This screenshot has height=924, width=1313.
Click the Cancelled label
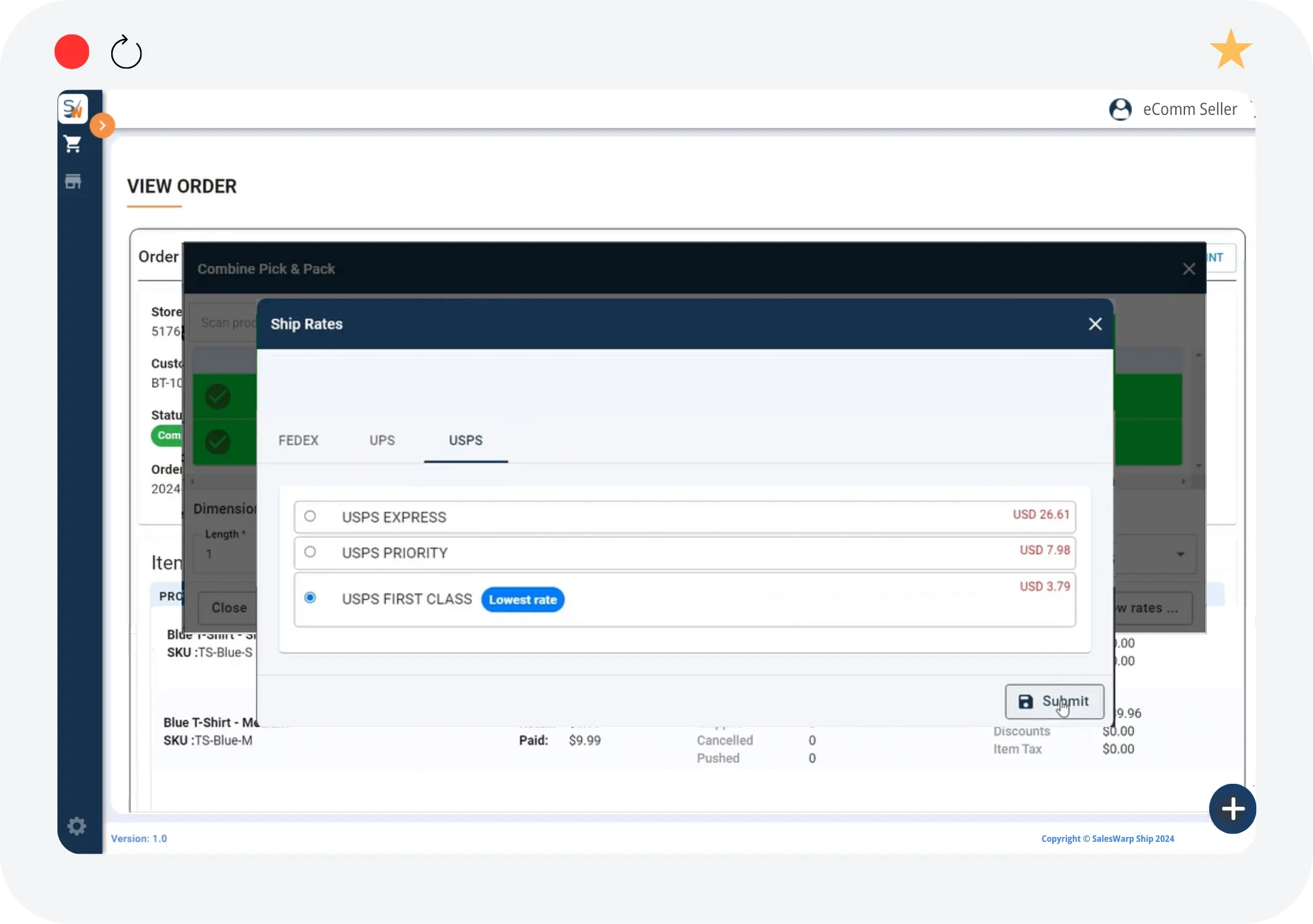pyautogui.click(x=725, y=741)
